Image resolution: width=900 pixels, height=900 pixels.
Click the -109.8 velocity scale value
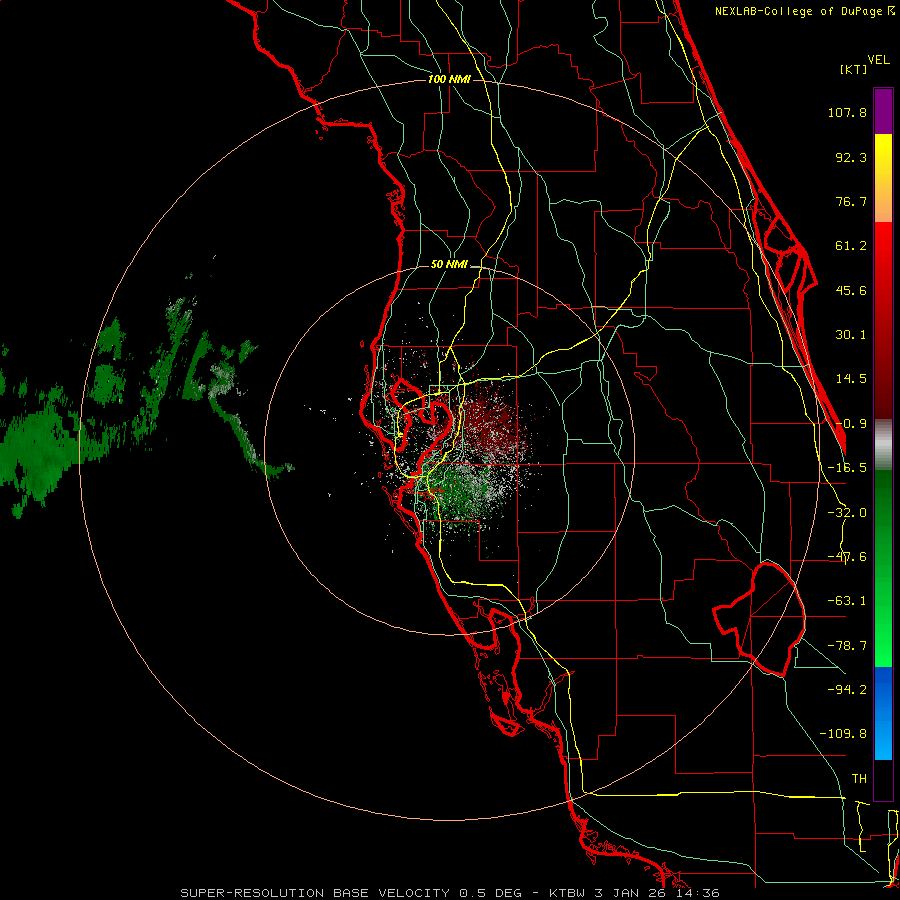[x=843, y=734]
